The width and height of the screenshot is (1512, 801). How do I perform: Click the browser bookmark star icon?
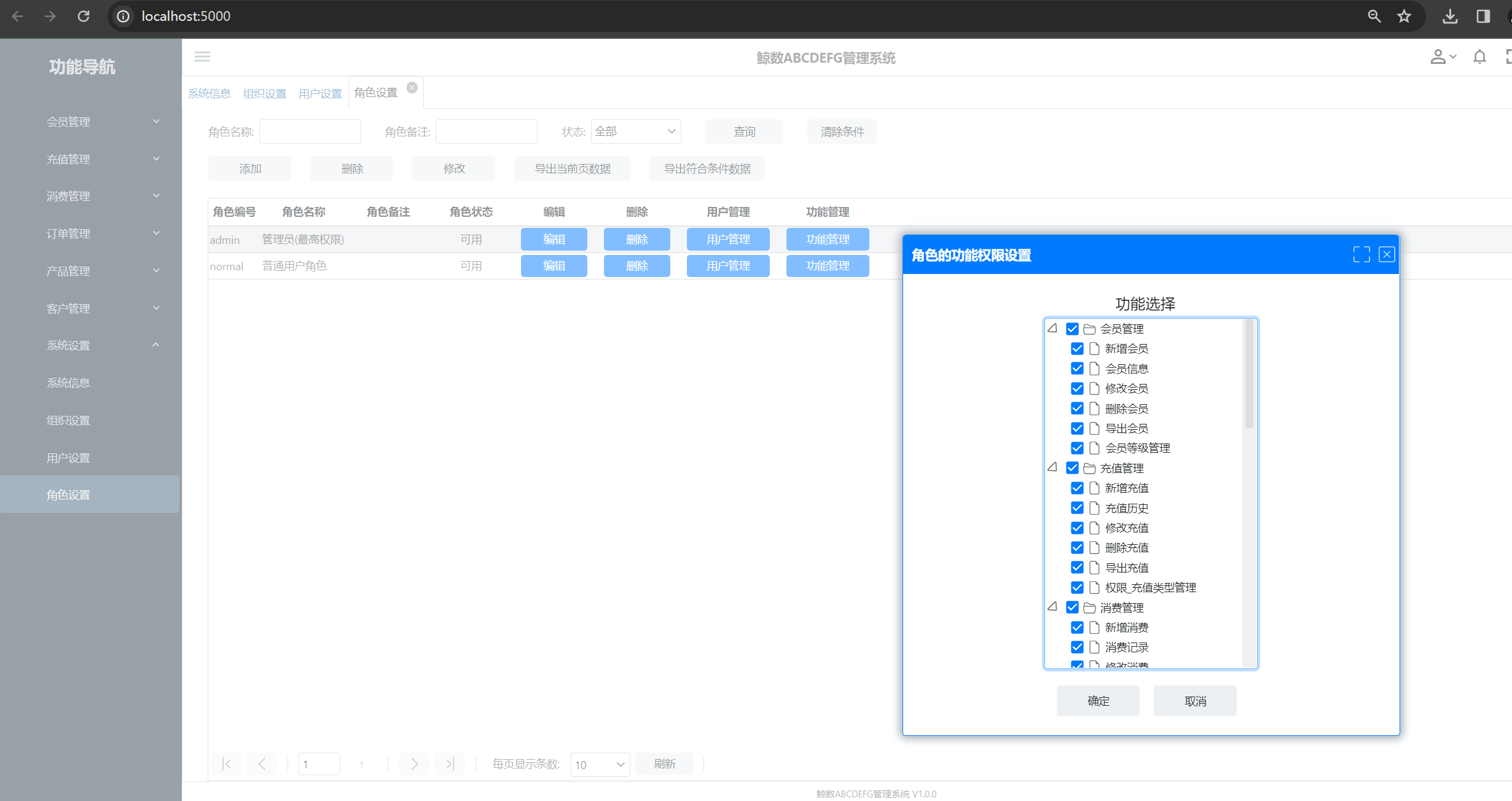pyautogui.click(x=1404, y=17)
